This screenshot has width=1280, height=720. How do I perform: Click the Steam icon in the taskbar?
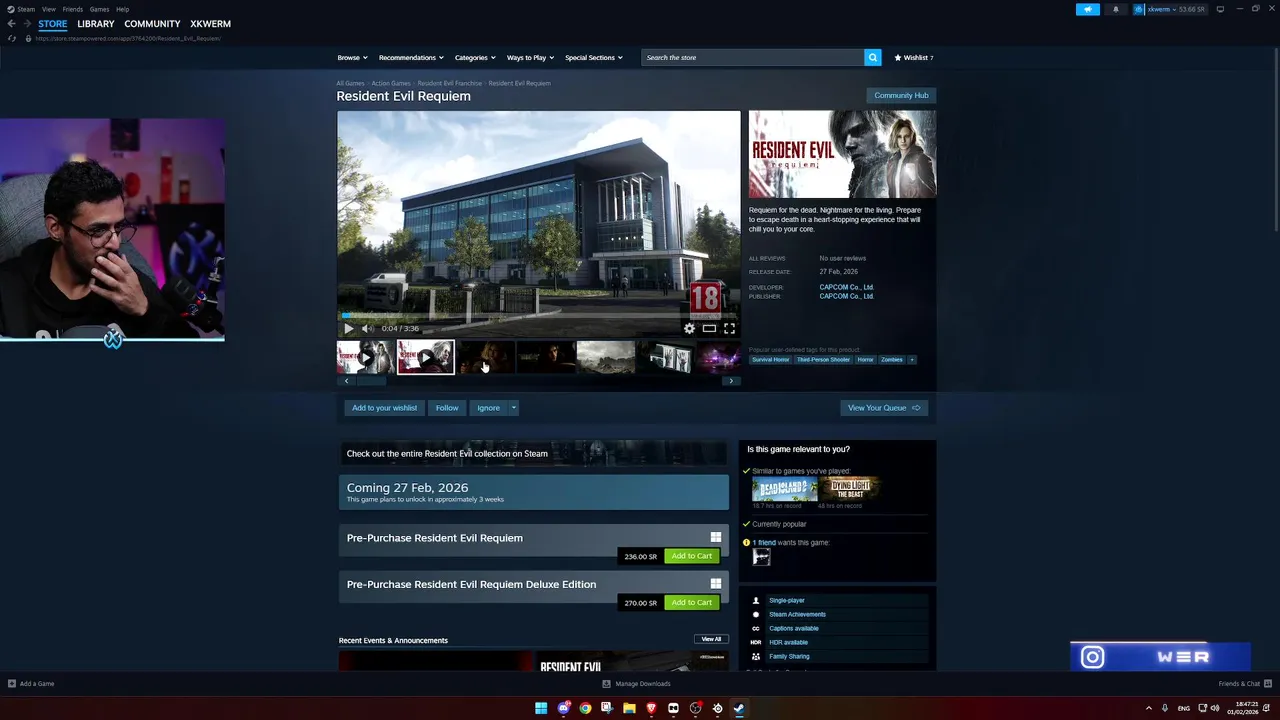739,708
